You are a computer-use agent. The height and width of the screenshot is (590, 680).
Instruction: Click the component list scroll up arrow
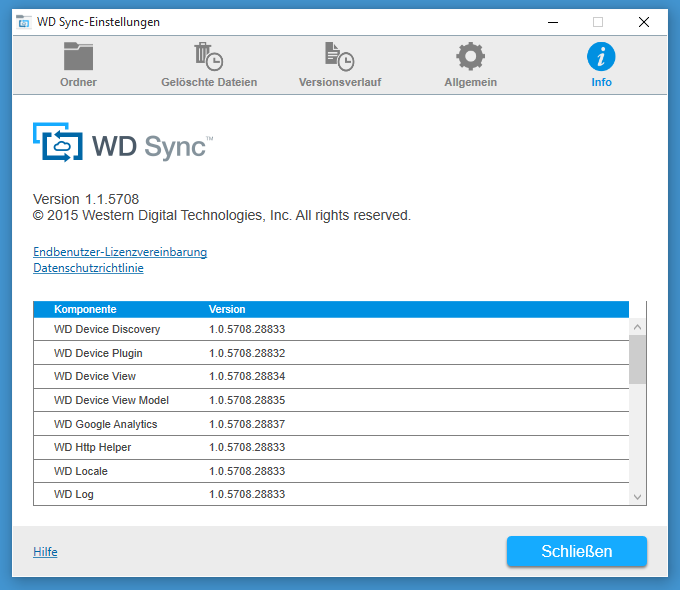pyautogui.click(x=637, y=327)
